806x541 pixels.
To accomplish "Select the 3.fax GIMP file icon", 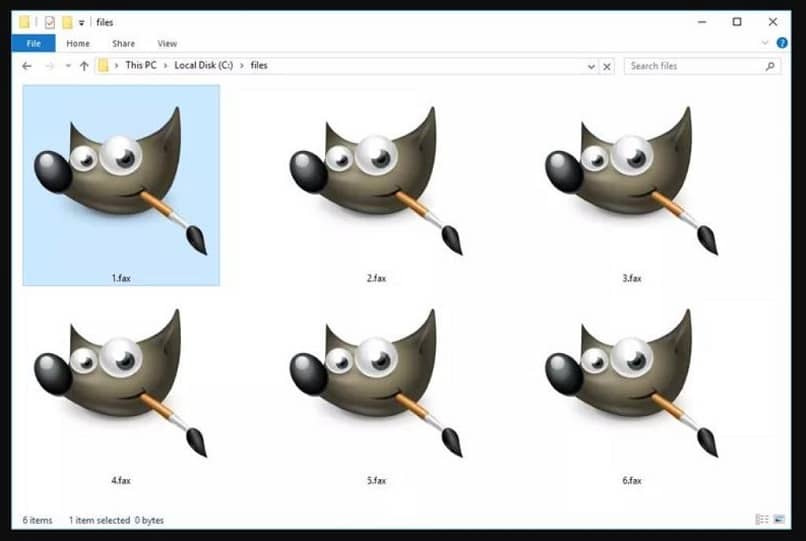I will click(x=632, y=180).
